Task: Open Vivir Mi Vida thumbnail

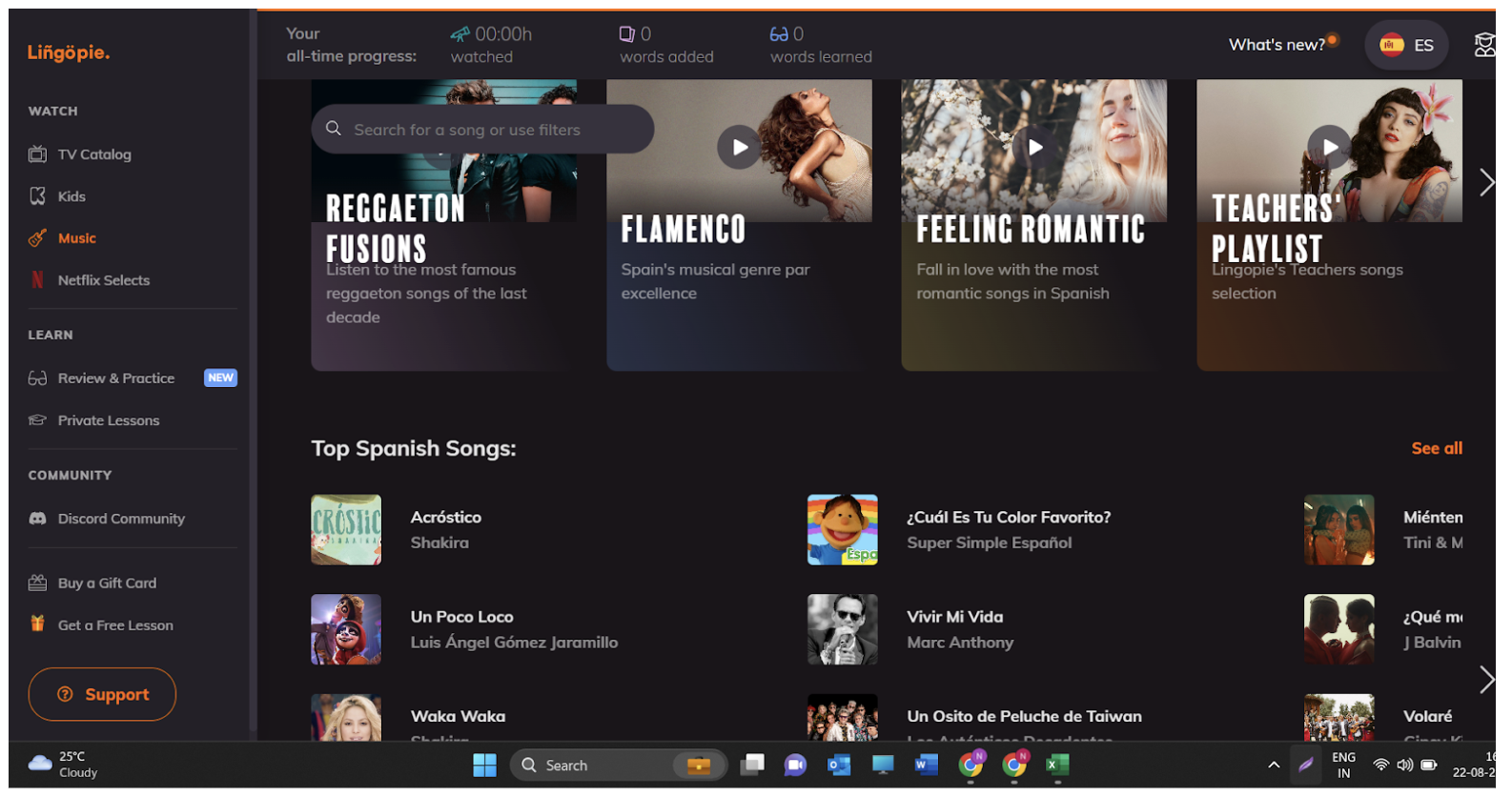Action: (x=843, y=629)
